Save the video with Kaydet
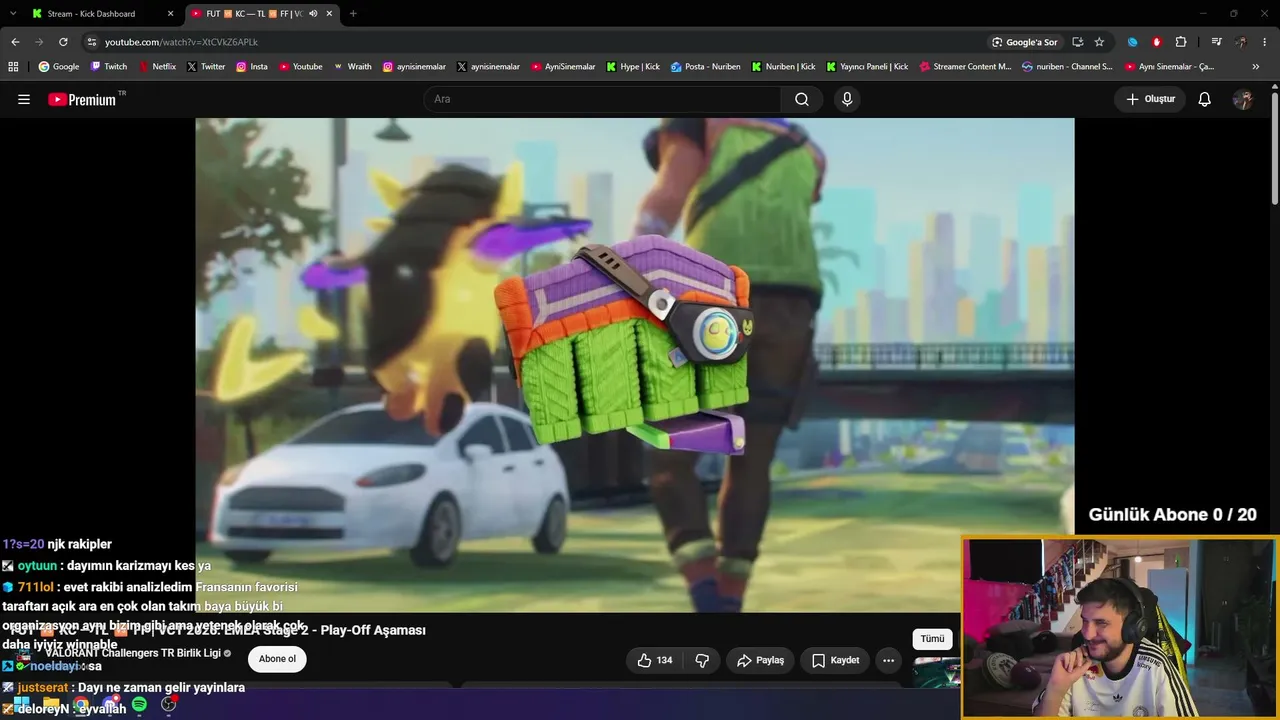 [835, 660]
